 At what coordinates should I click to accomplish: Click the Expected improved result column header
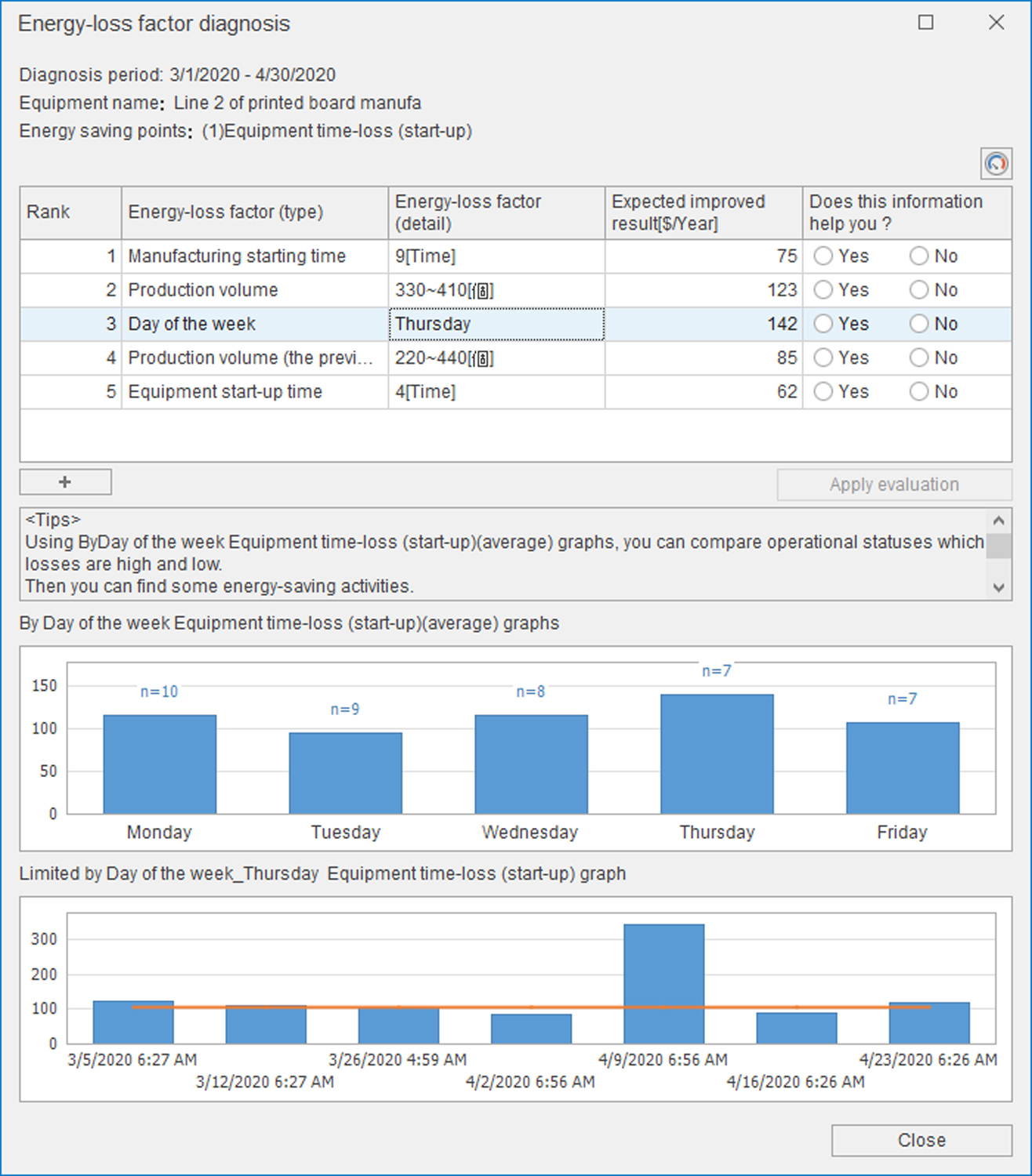tap(703, 212)
